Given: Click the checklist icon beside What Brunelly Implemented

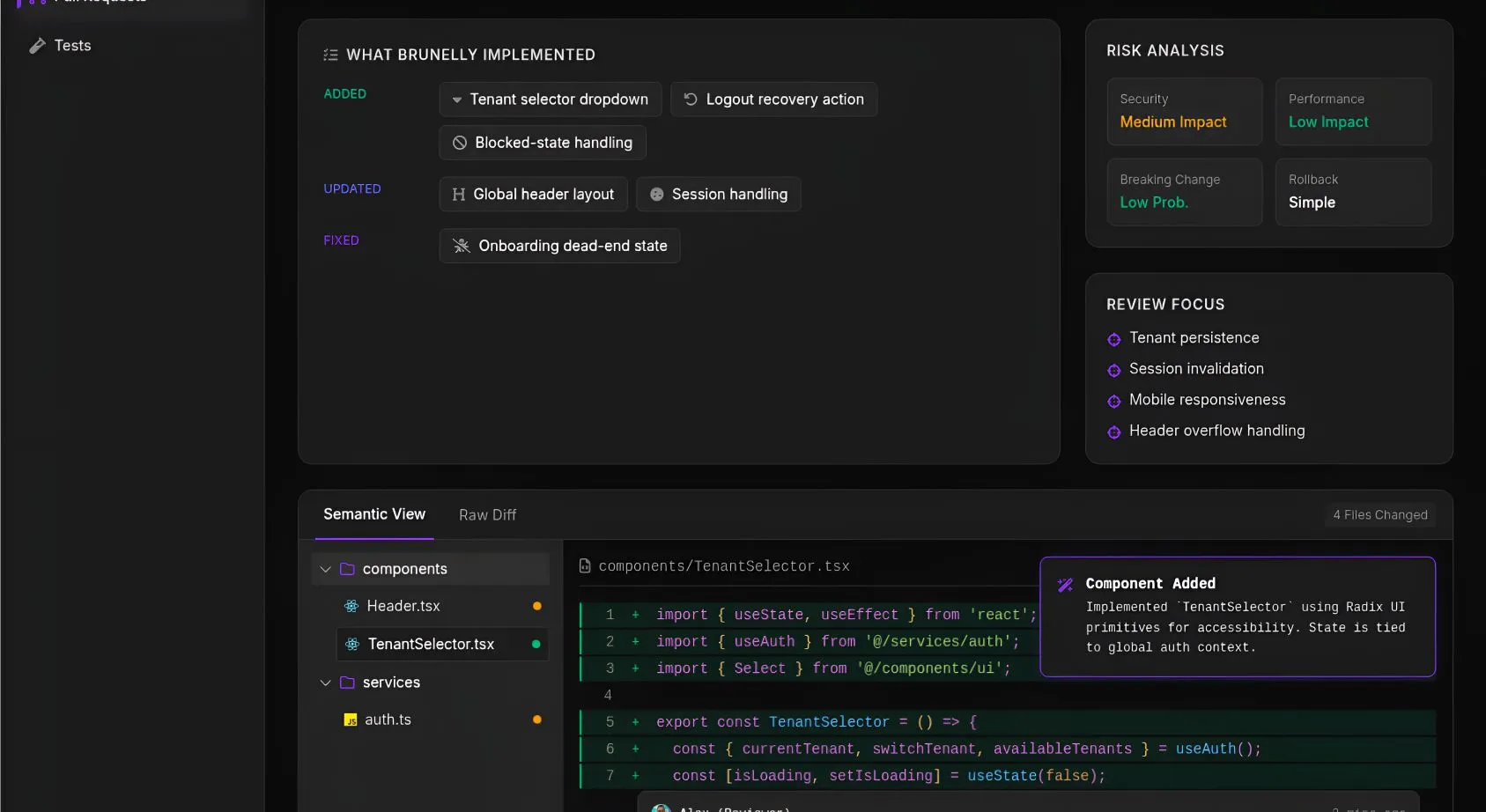Looking at the screenshot, I should (x=330, y=55).
